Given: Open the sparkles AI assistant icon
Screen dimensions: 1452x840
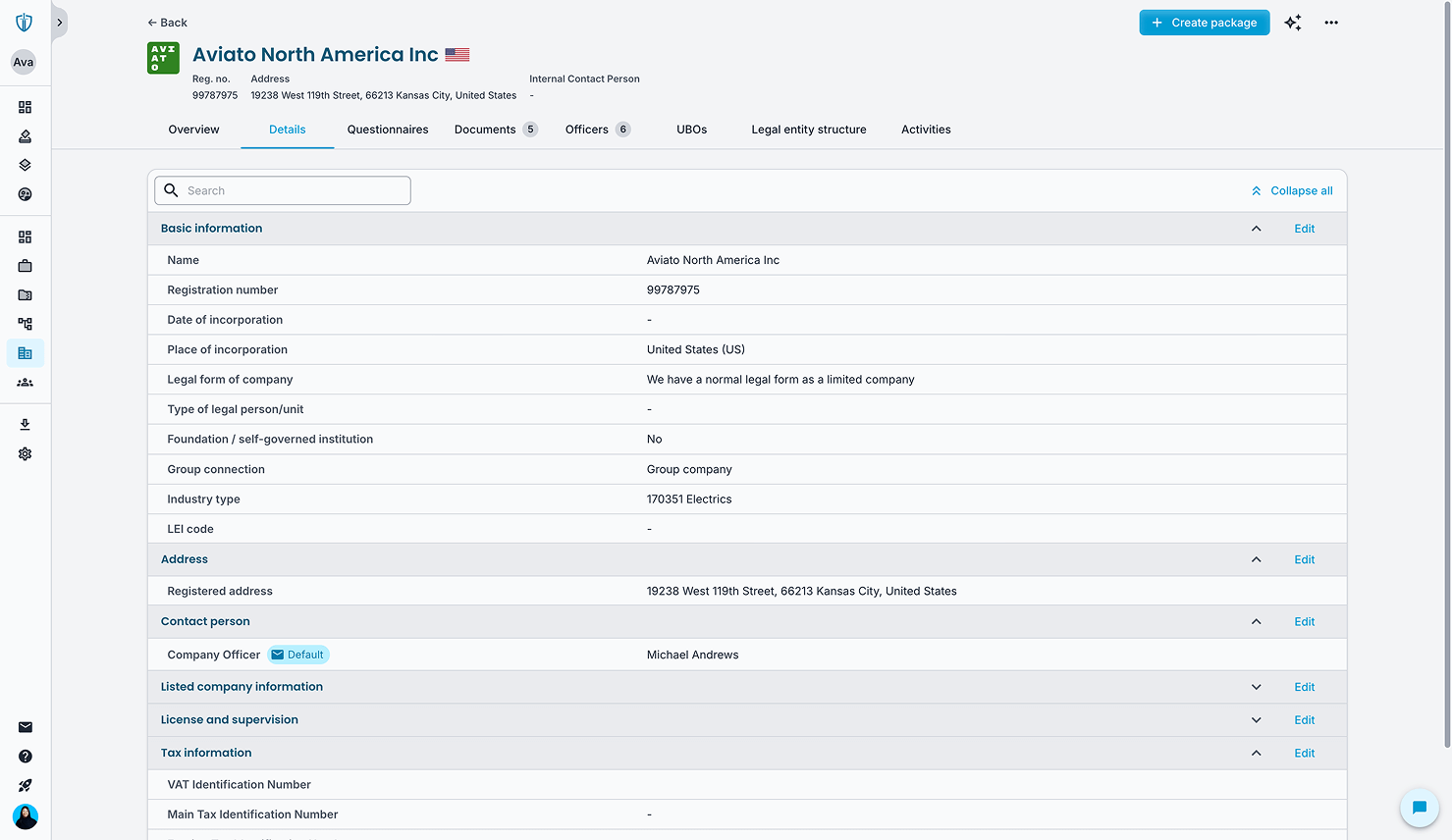Looking at the screenshot, I should [x=1293, y=22].
